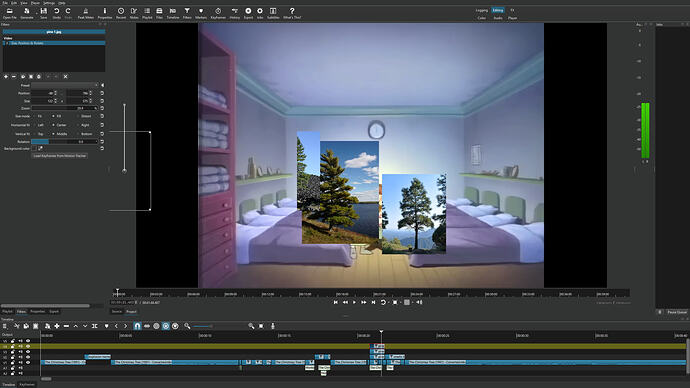Click the Play button in player
The width and height of the screenshot is (690, 388).
pyautogui.click(x=354, y=302)
